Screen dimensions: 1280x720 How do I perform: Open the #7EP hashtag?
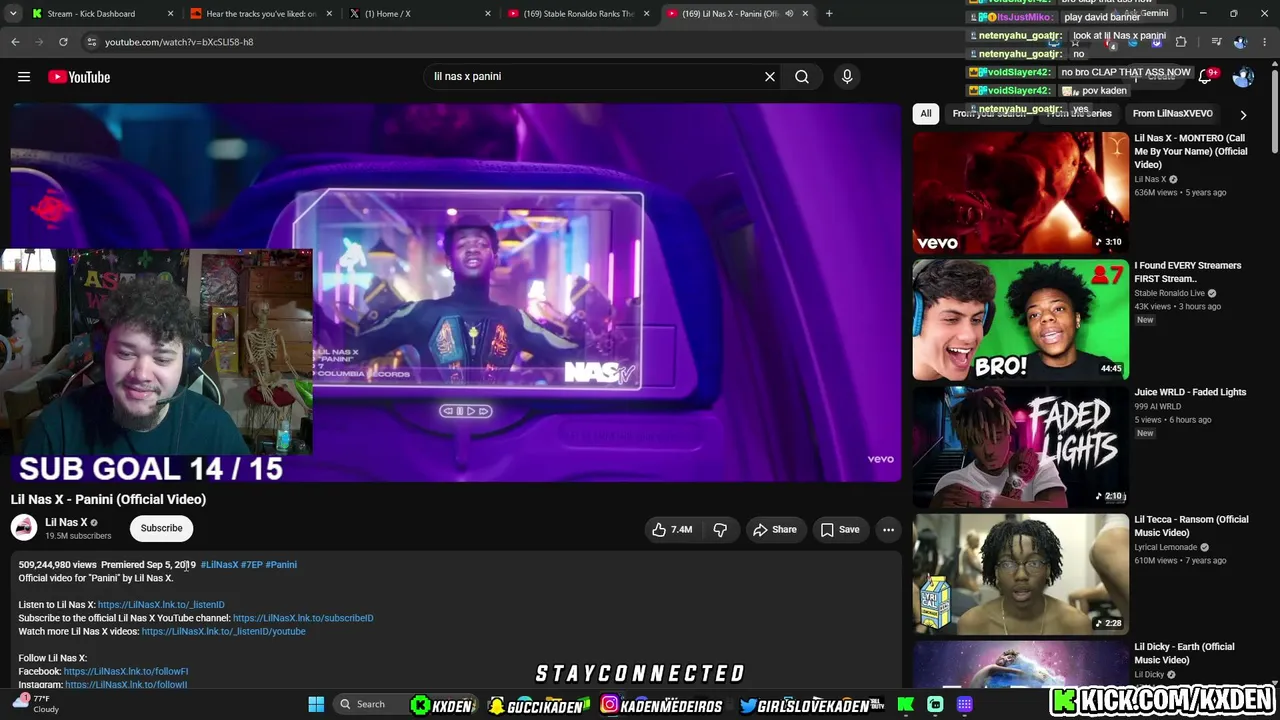251,565
